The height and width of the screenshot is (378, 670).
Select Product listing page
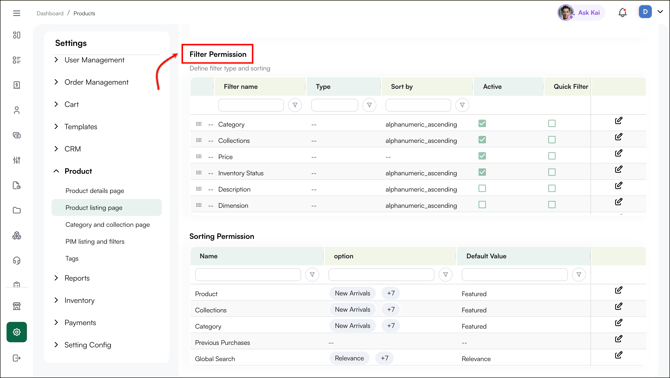[x=106, y=208]
